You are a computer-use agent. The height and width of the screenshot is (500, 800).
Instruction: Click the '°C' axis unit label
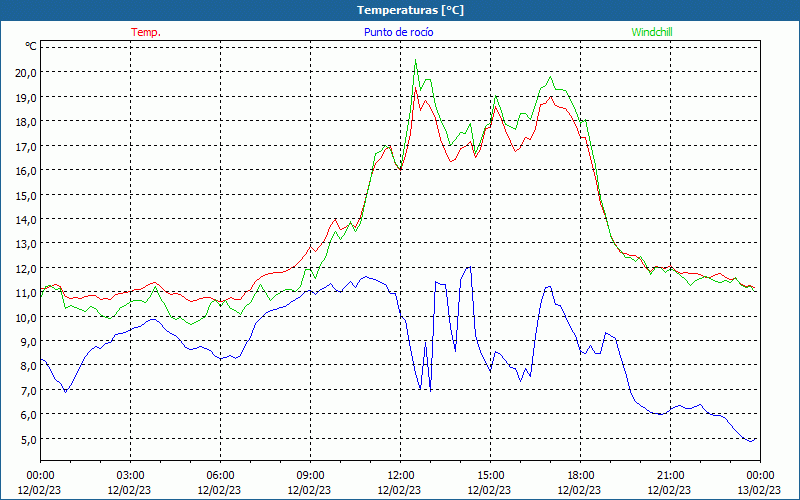pos(31,46)
